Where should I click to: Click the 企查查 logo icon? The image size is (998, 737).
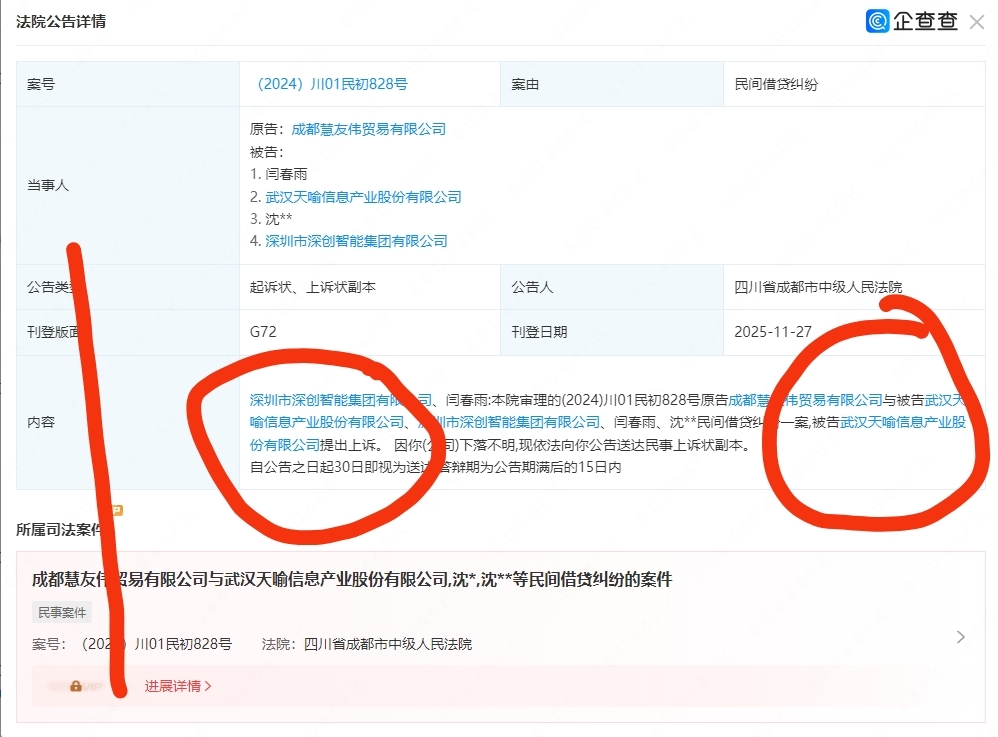pyautogui.click(x=877, y=21)
